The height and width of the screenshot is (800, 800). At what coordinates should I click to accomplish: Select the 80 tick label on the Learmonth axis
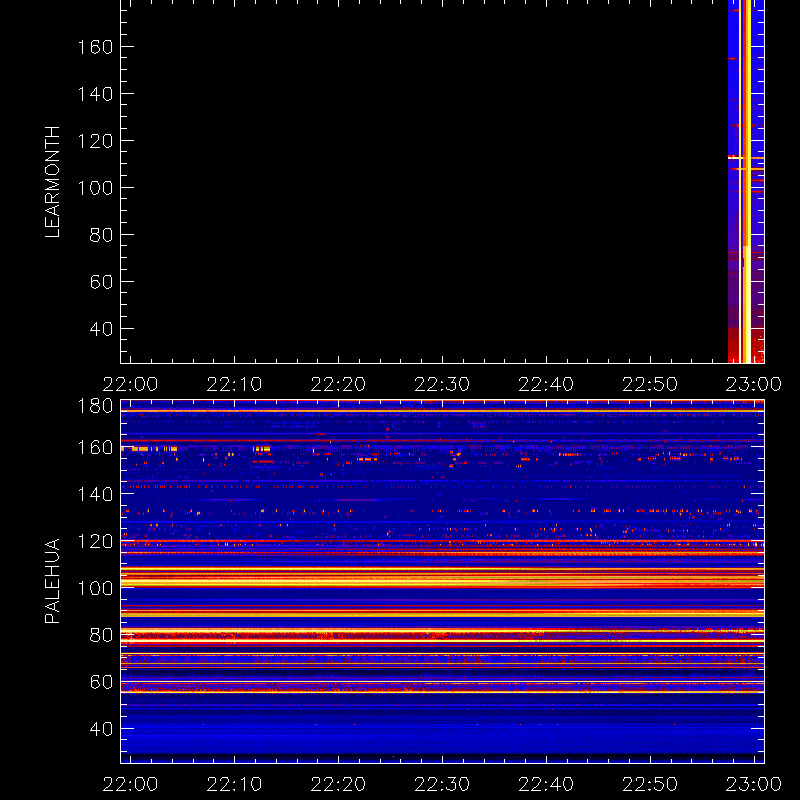[x=101, y=235]
